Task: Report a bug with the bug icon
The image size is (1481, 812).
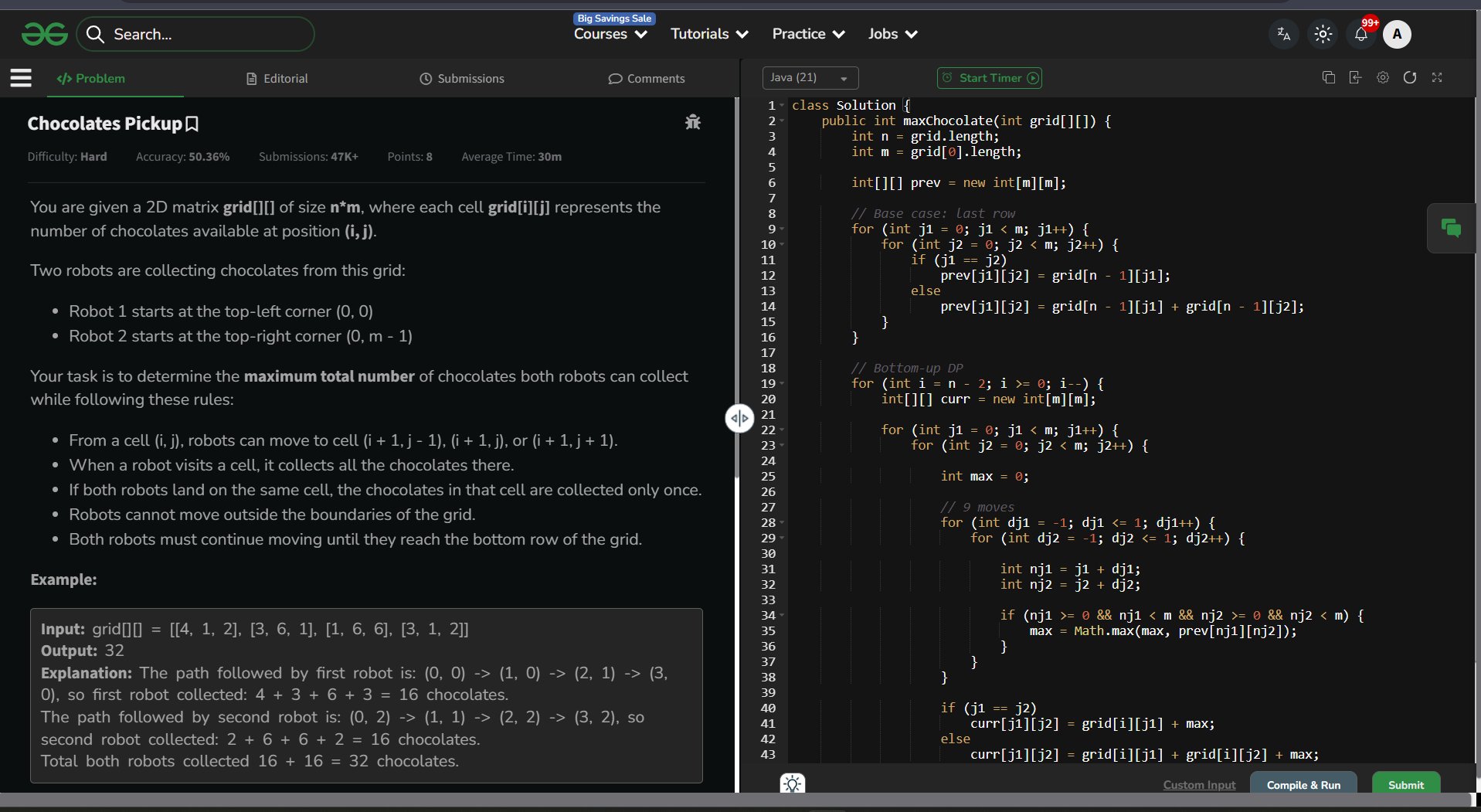Action: pos(692,122)
